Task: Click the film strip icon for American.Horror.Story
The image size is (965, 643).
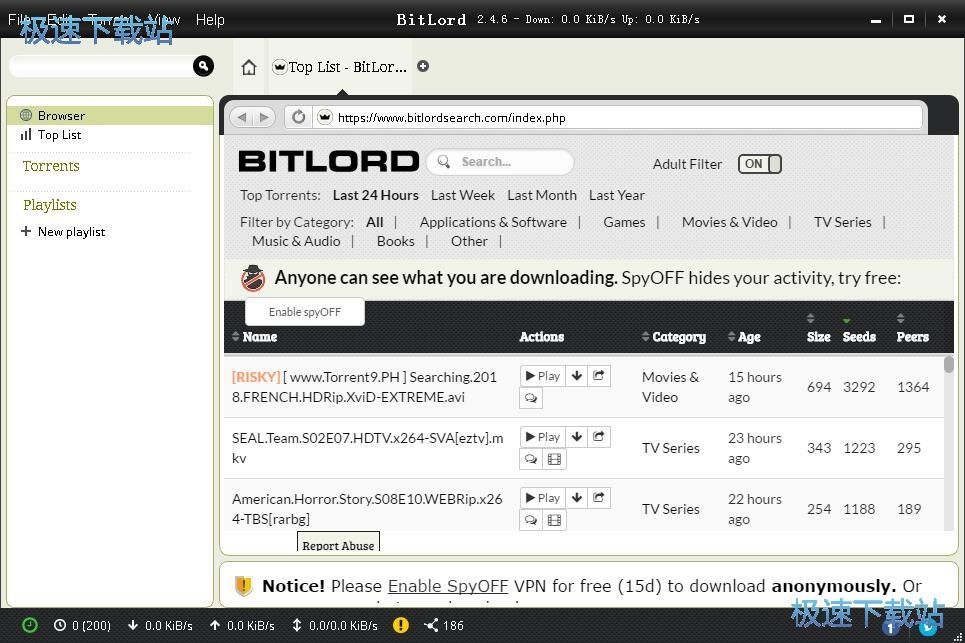Action: (x=555, y=521)
